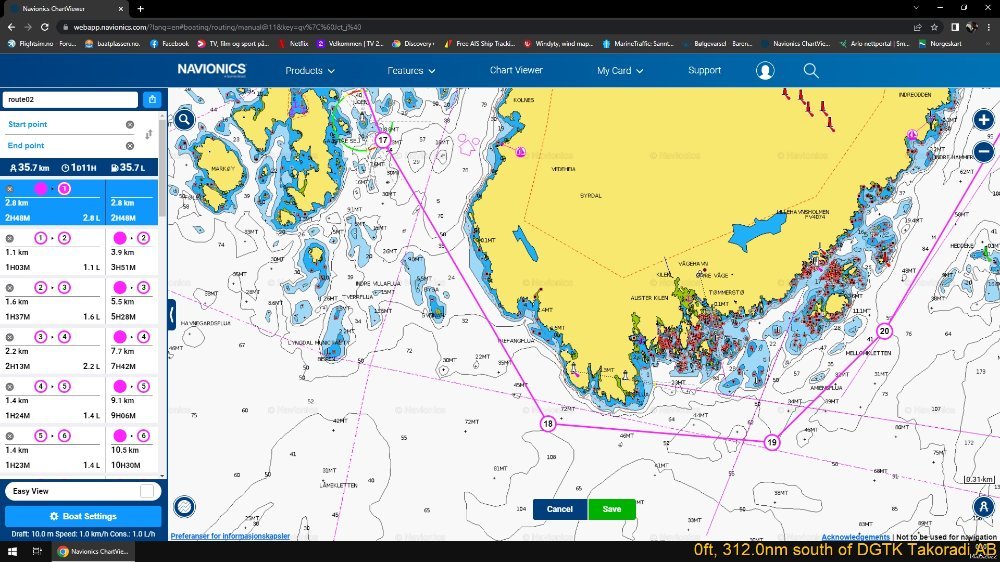This screenshot has height=562, width=1000.
Task: Expand the Features menu
Action: [x=411, y=71]
